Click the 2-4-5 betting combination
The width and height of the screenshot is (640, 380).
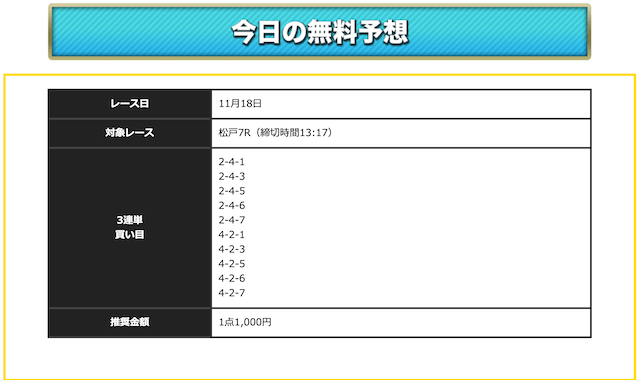pyautogui.click(x=231, y=191)
